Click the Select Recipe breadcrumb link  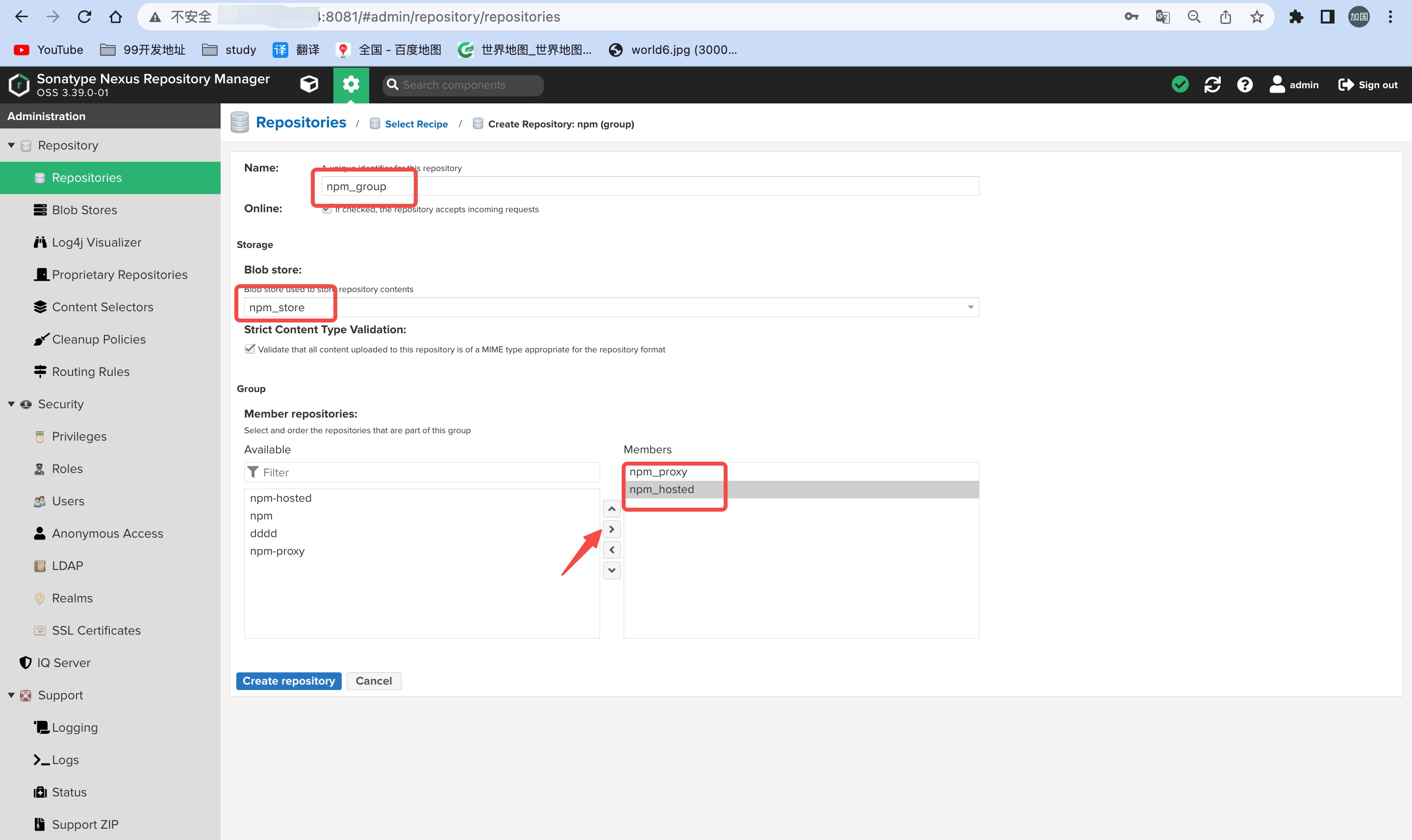[x=416, y=124]
